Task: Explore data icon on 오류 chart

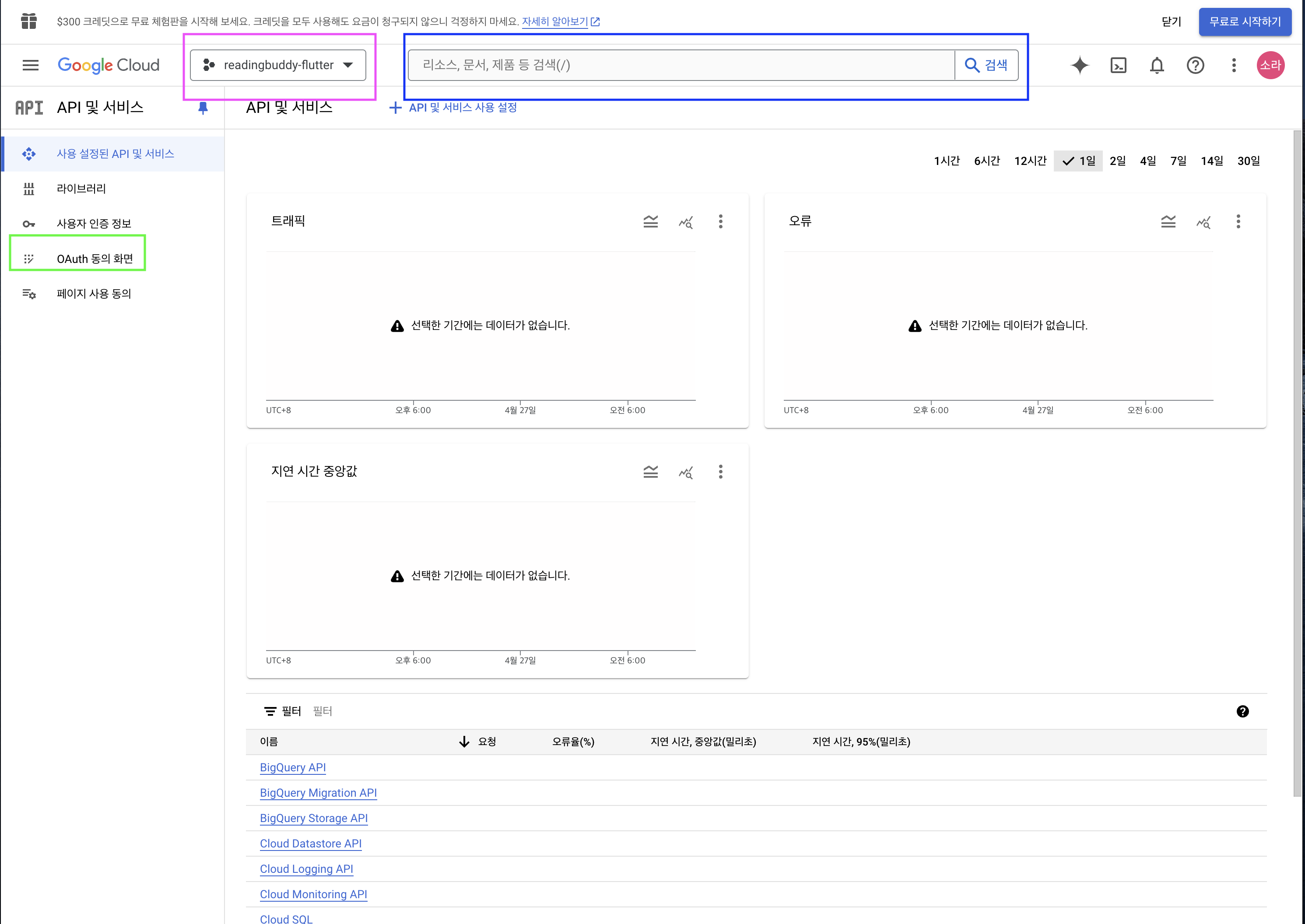Action: point(1203,221)
